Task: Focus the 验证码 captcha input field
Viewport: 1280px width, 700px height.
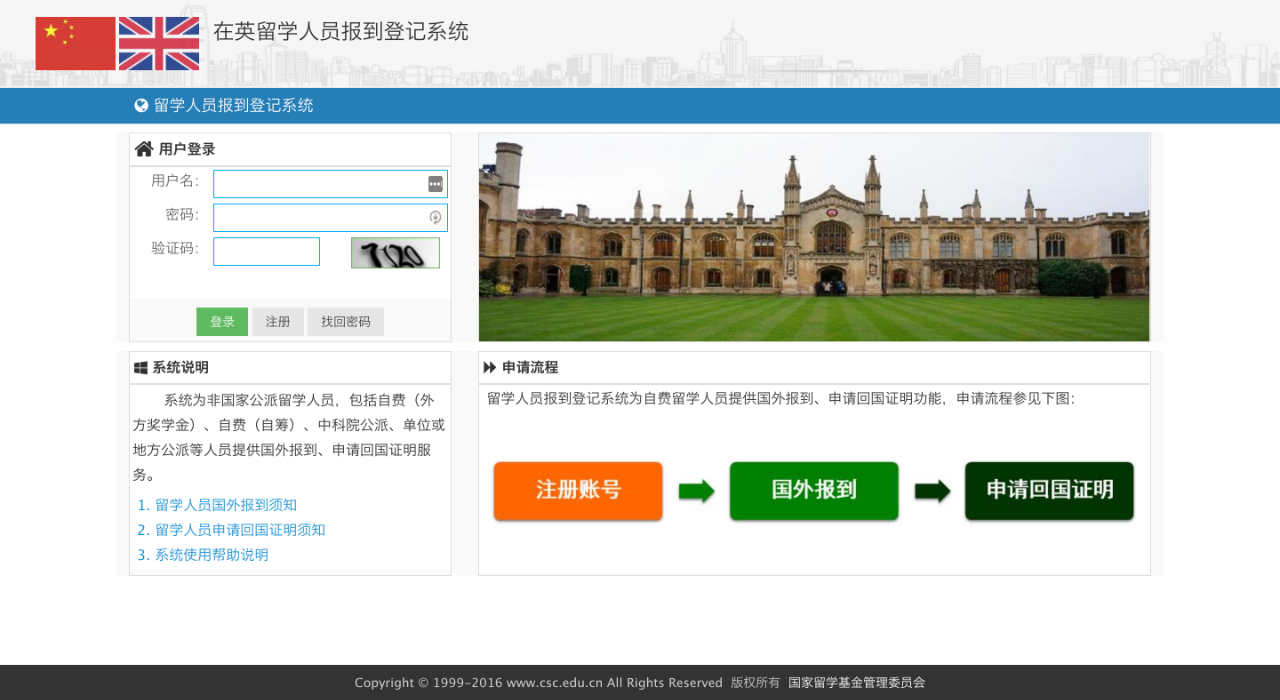Action: pos(266,252)
